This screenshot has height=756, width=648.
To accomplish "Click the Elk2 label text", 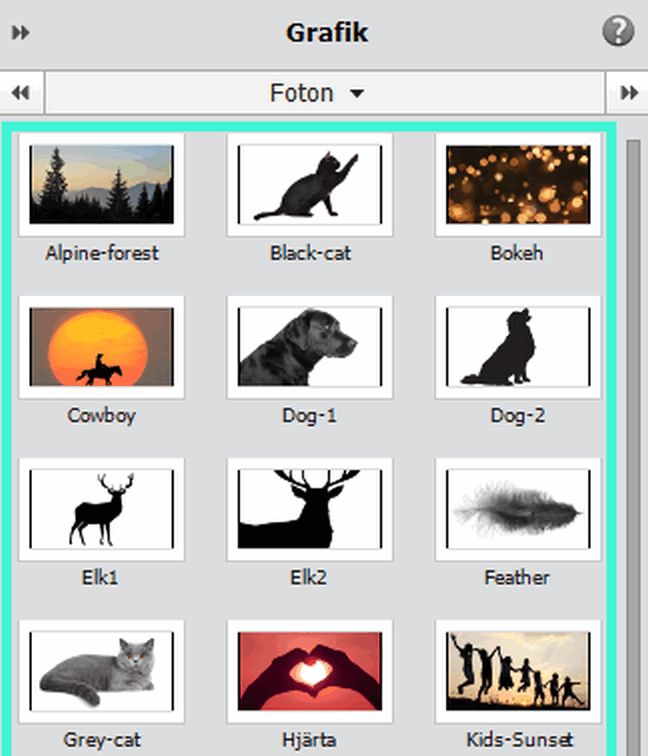I will (309, 578).
